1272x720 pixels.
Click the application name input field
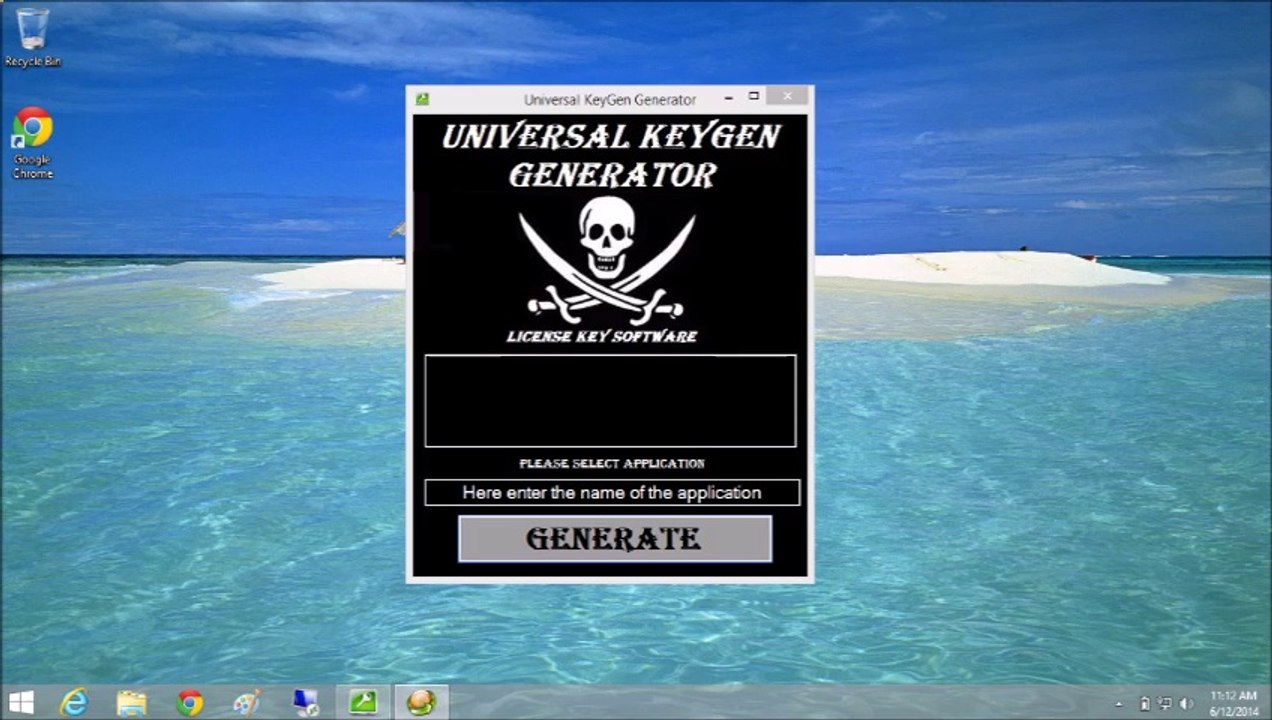[612, 492]
